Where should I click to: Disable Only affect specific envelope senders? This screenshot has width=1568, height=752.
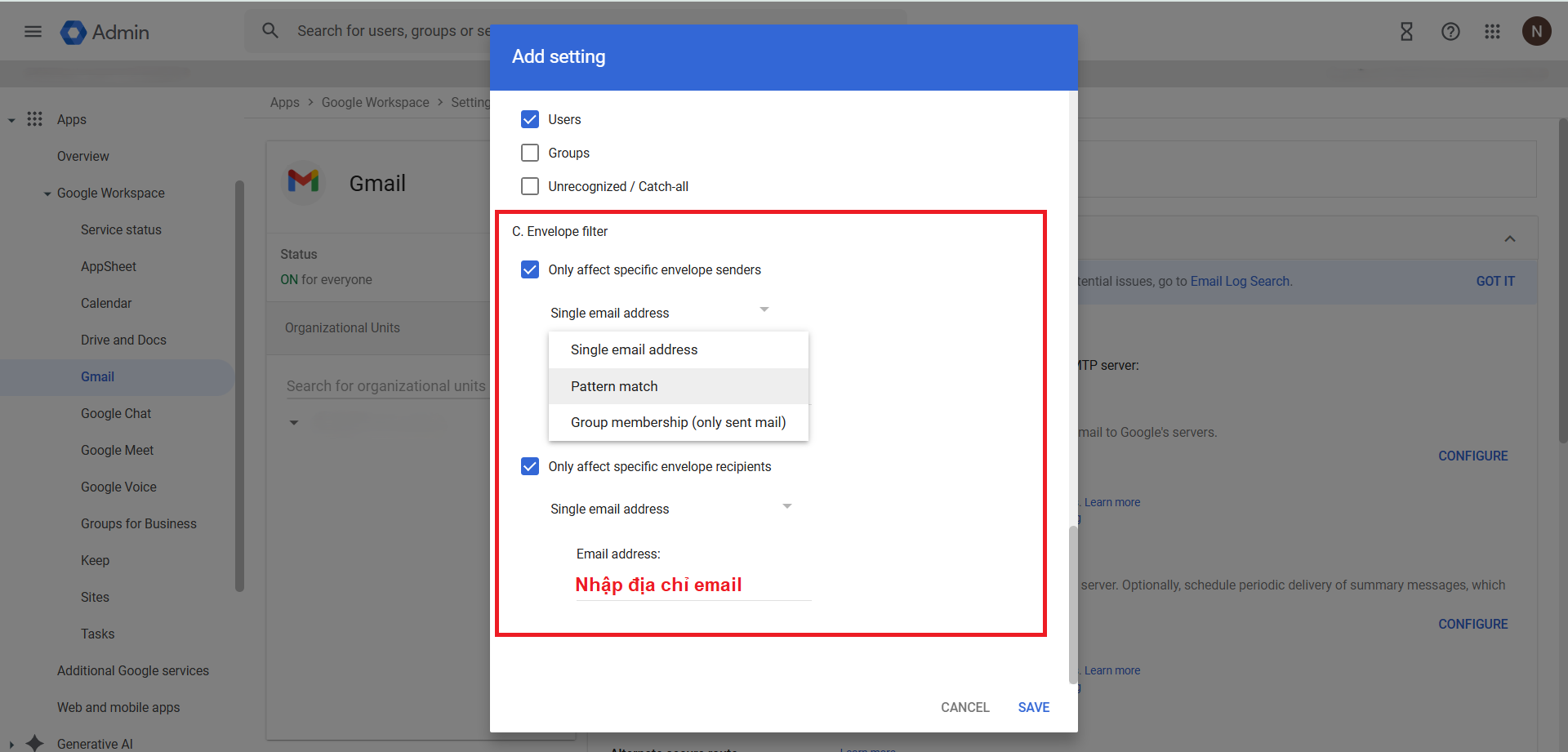(530, 269)
